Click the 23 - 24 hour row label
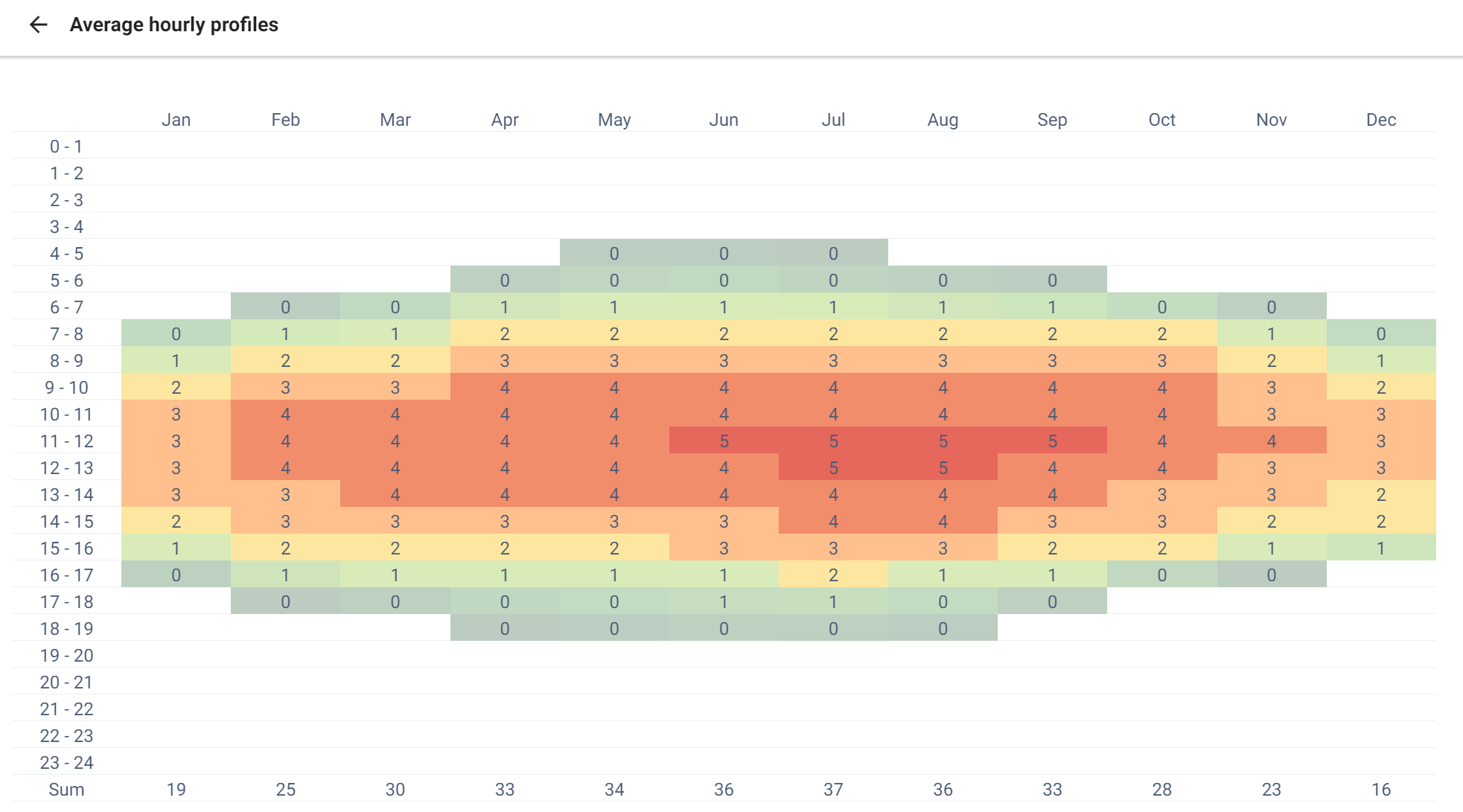Image resolution: width=1463 pixels, height=812 pixels. [x=66, y=763]
